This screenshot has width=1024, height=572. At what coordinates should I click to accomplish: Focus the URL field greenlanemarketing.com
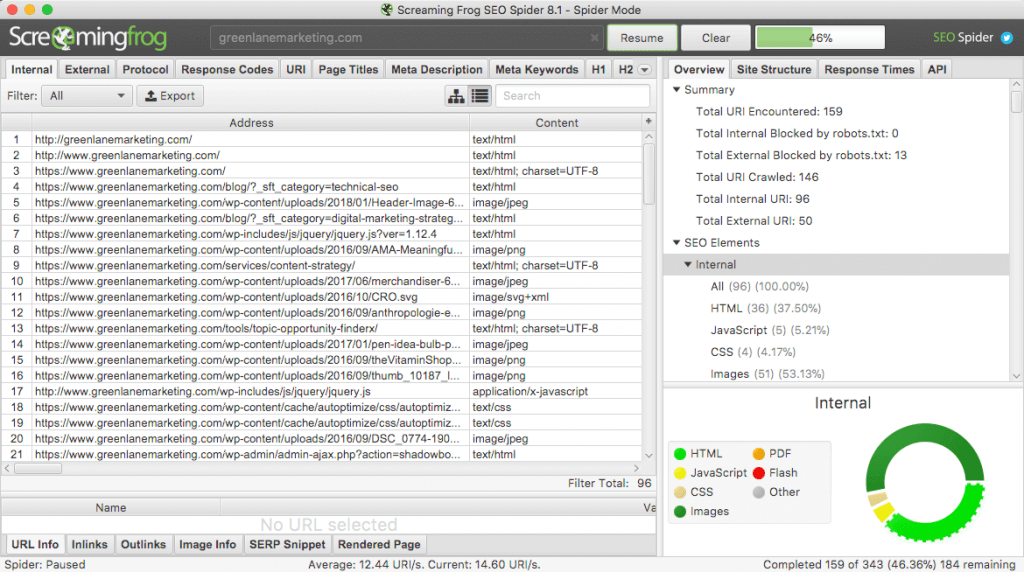pyautogui.click(x=405, y=38)
